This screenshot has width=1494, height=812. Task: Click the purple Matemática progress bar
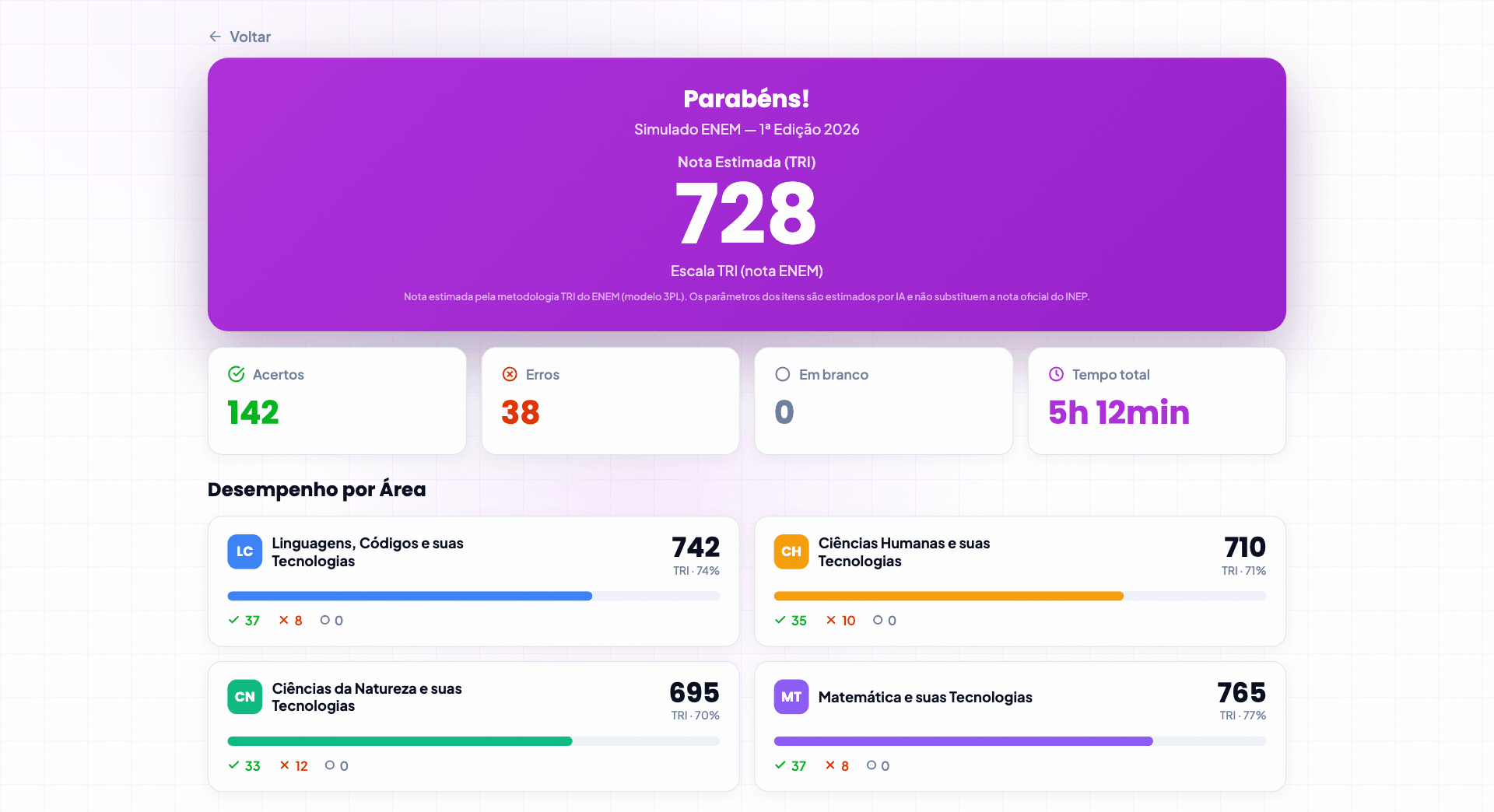coord(1020,741)
